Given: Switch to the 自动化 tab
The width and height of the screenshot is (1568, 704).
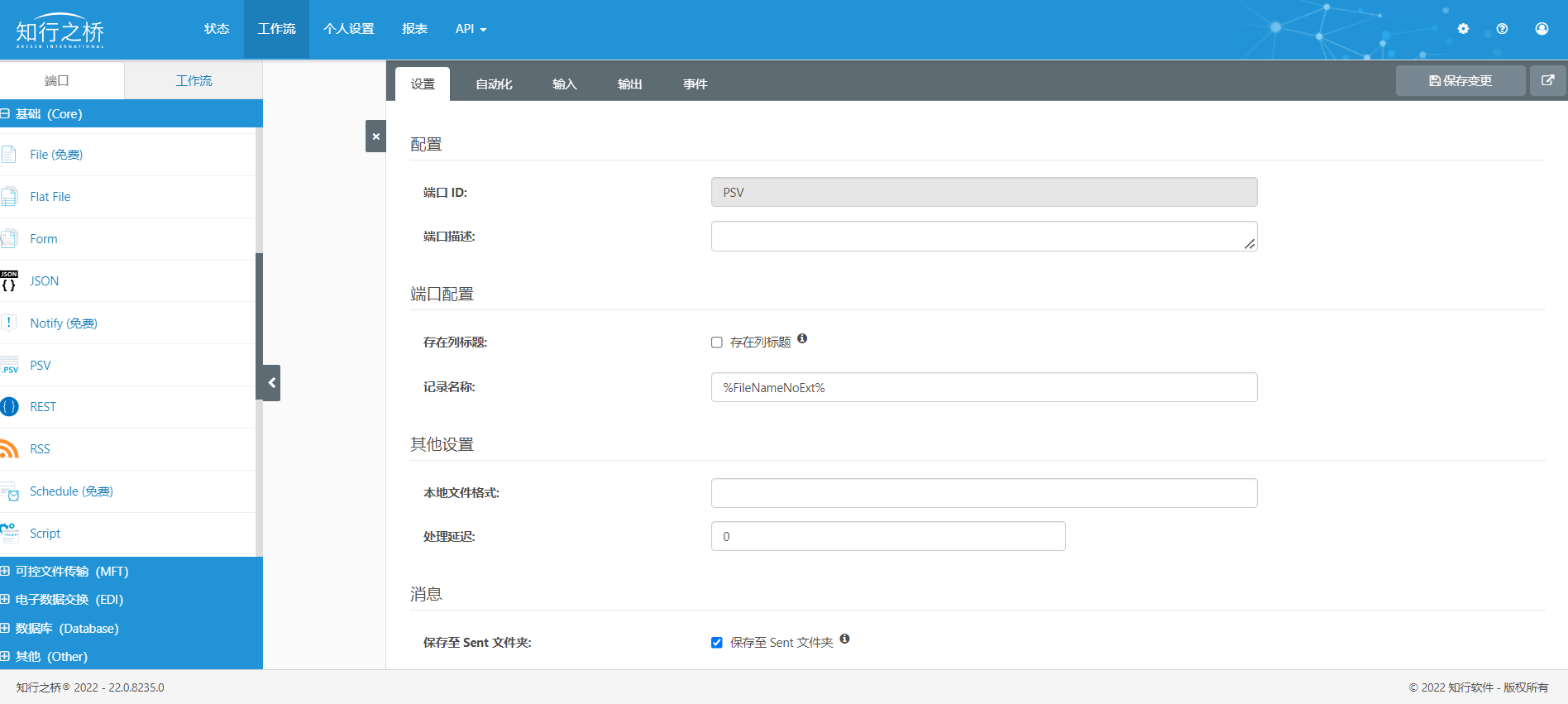Looking at the screenshot, I should [494, 84].
